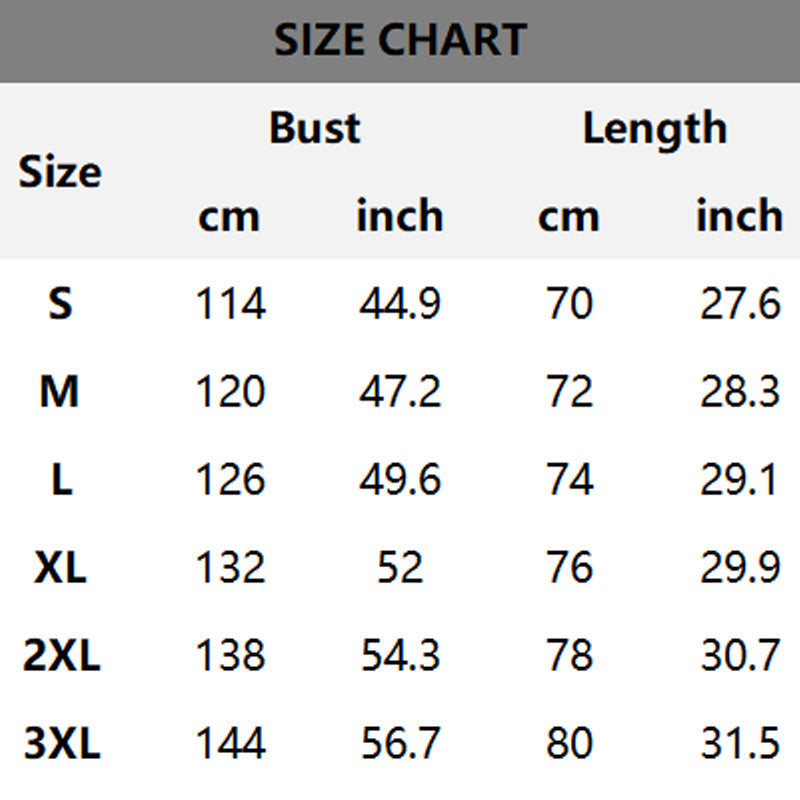Viewport: 800px width, 800px height.
Task: Select the 3XL size row label
Action: 62,743
